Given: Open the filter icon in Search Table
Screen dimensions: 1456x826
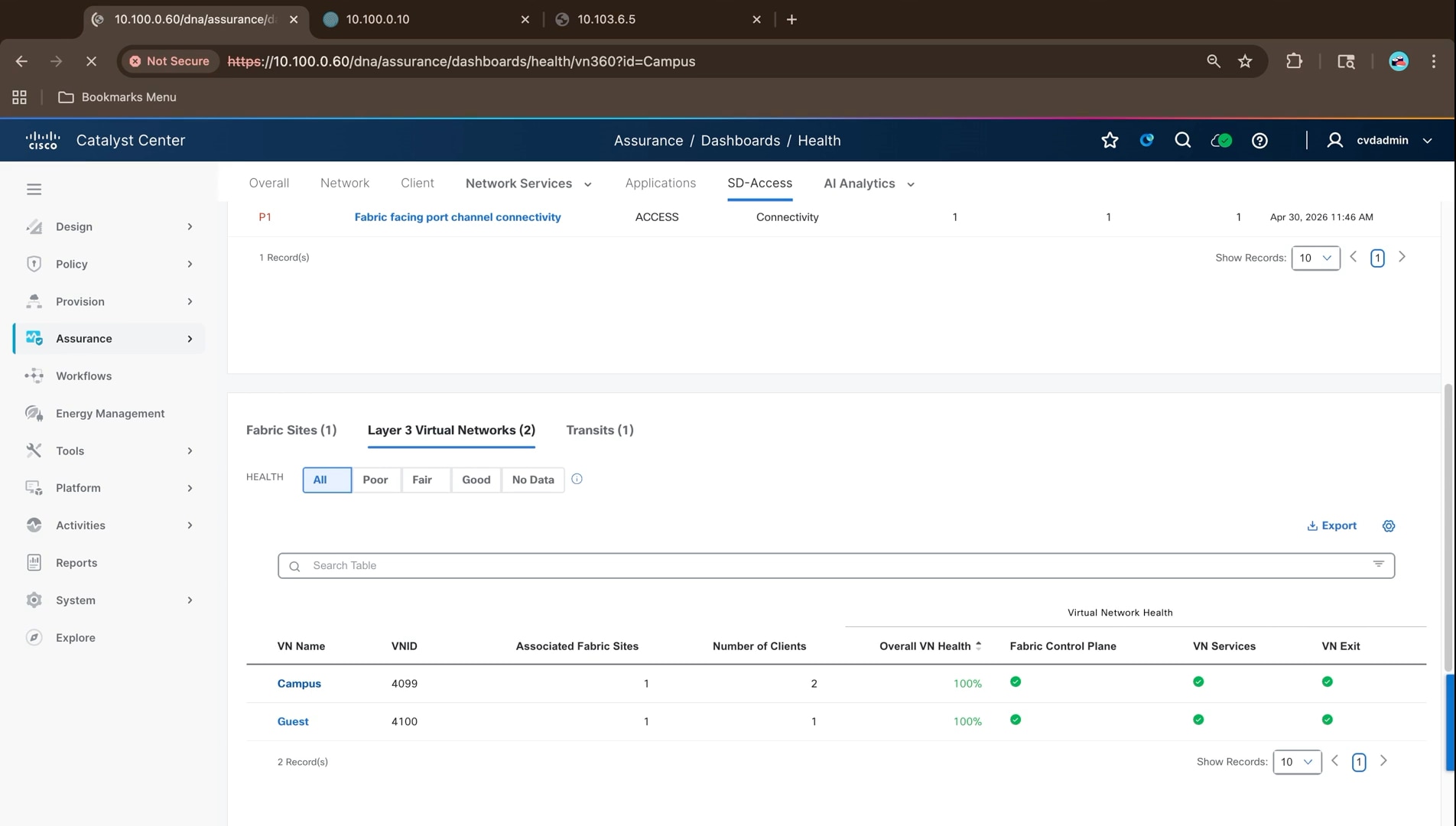Looking at the screenshot, I should 1378,564.
